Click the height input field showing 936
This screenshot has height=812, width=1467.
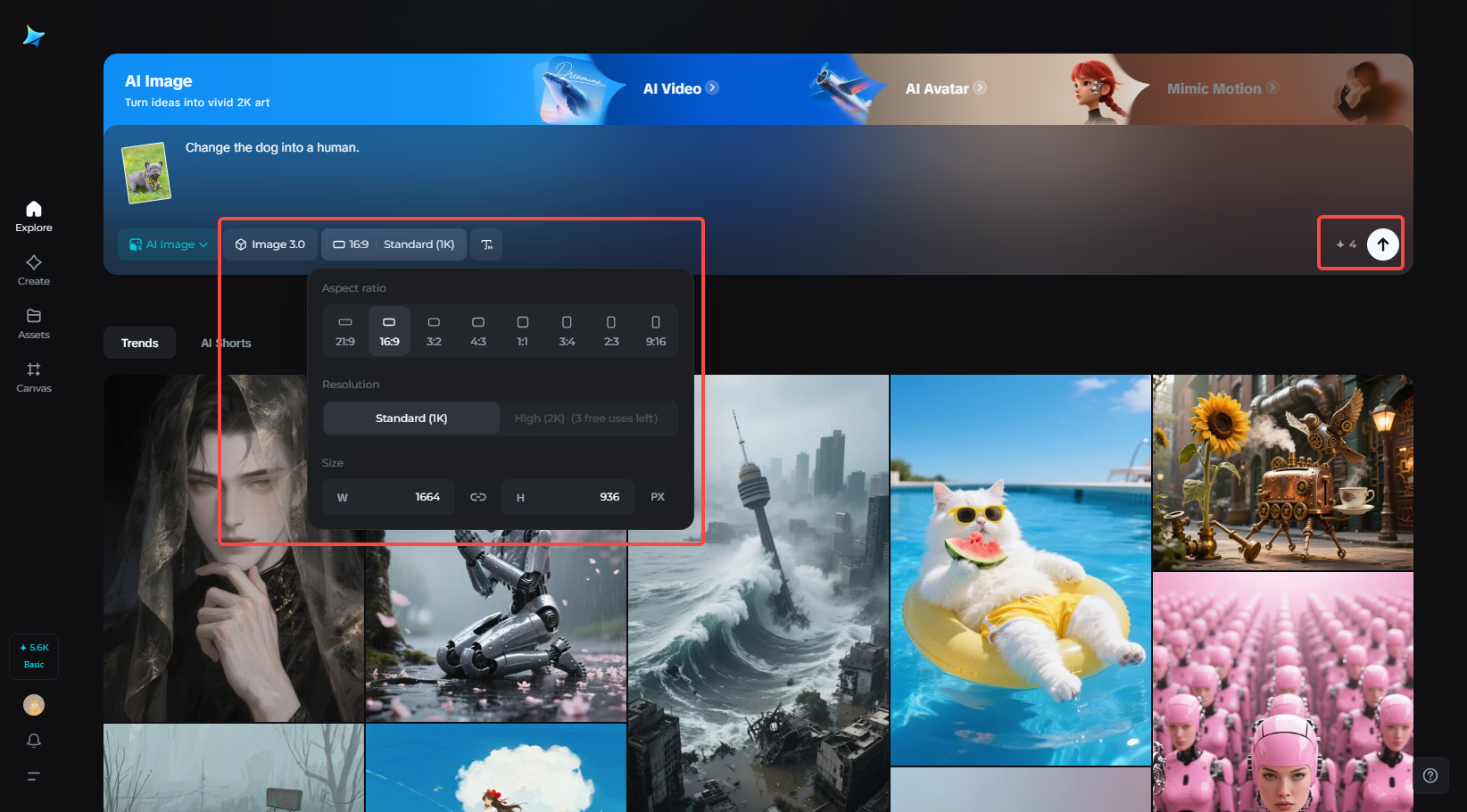tap(568, 497)
